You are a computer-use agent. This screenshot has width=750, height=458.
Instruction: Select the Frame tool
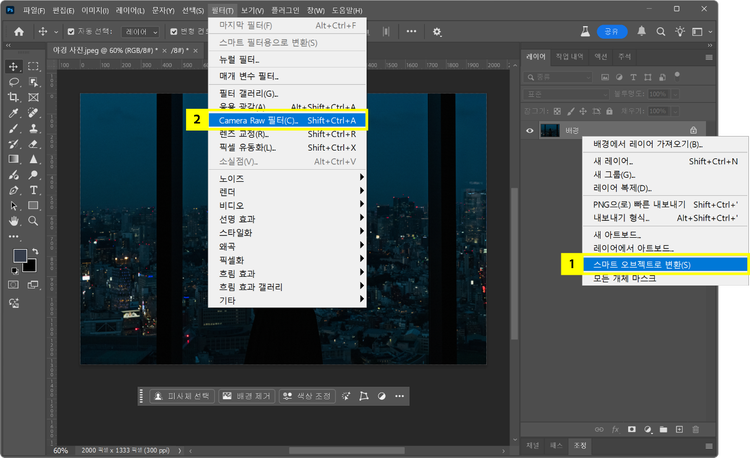[x=33, y=97]
